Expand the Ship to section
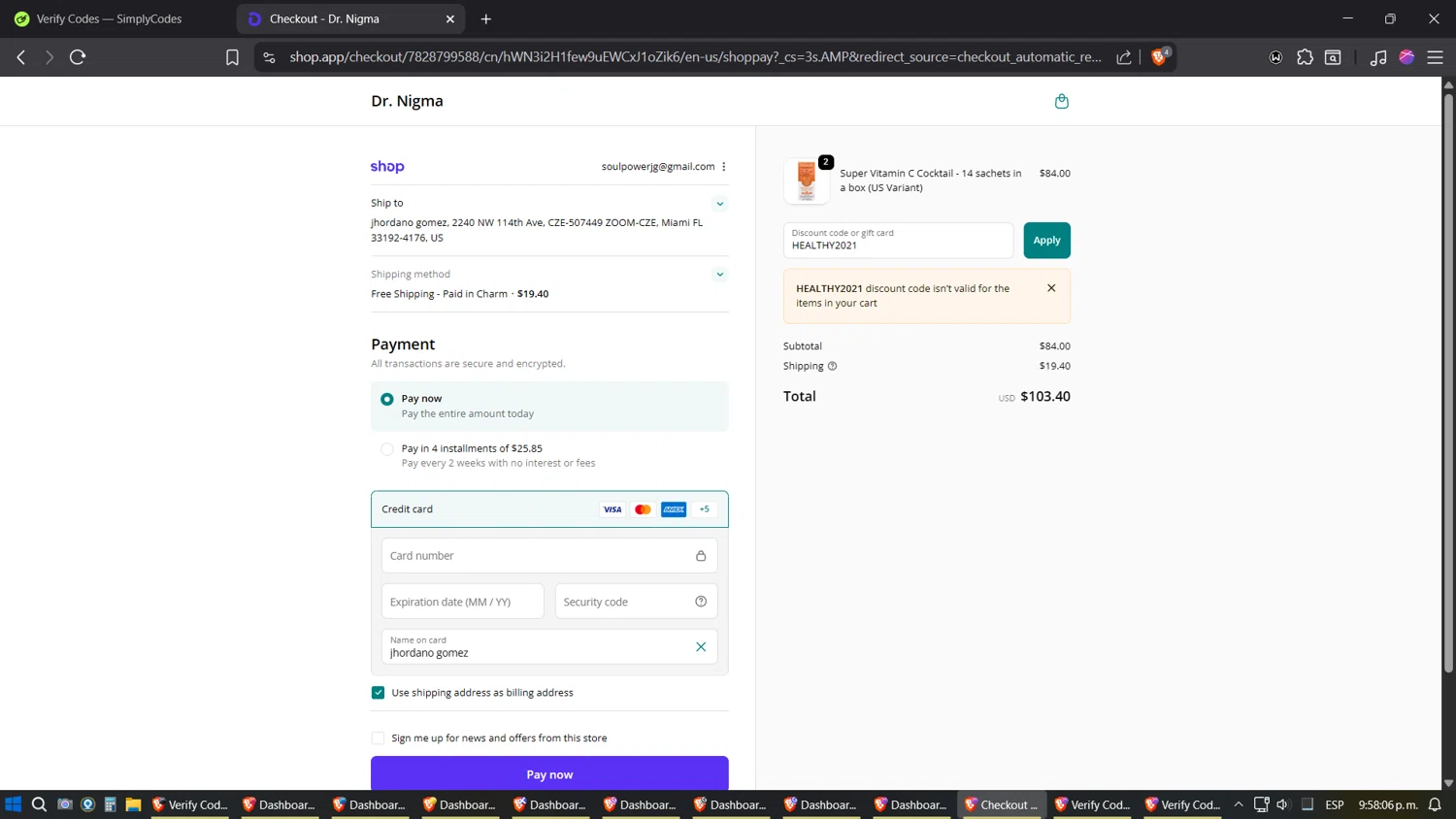Image resolution: width=1456 pixels, height=819 pixels. coord(719,204)
